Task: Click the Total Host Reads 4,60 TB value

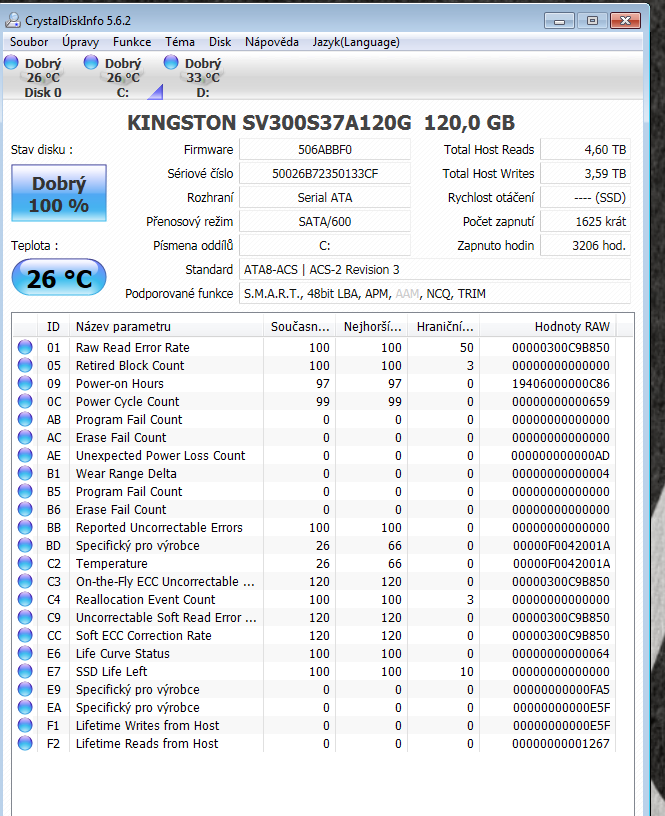Action: [x=585, y=149]
